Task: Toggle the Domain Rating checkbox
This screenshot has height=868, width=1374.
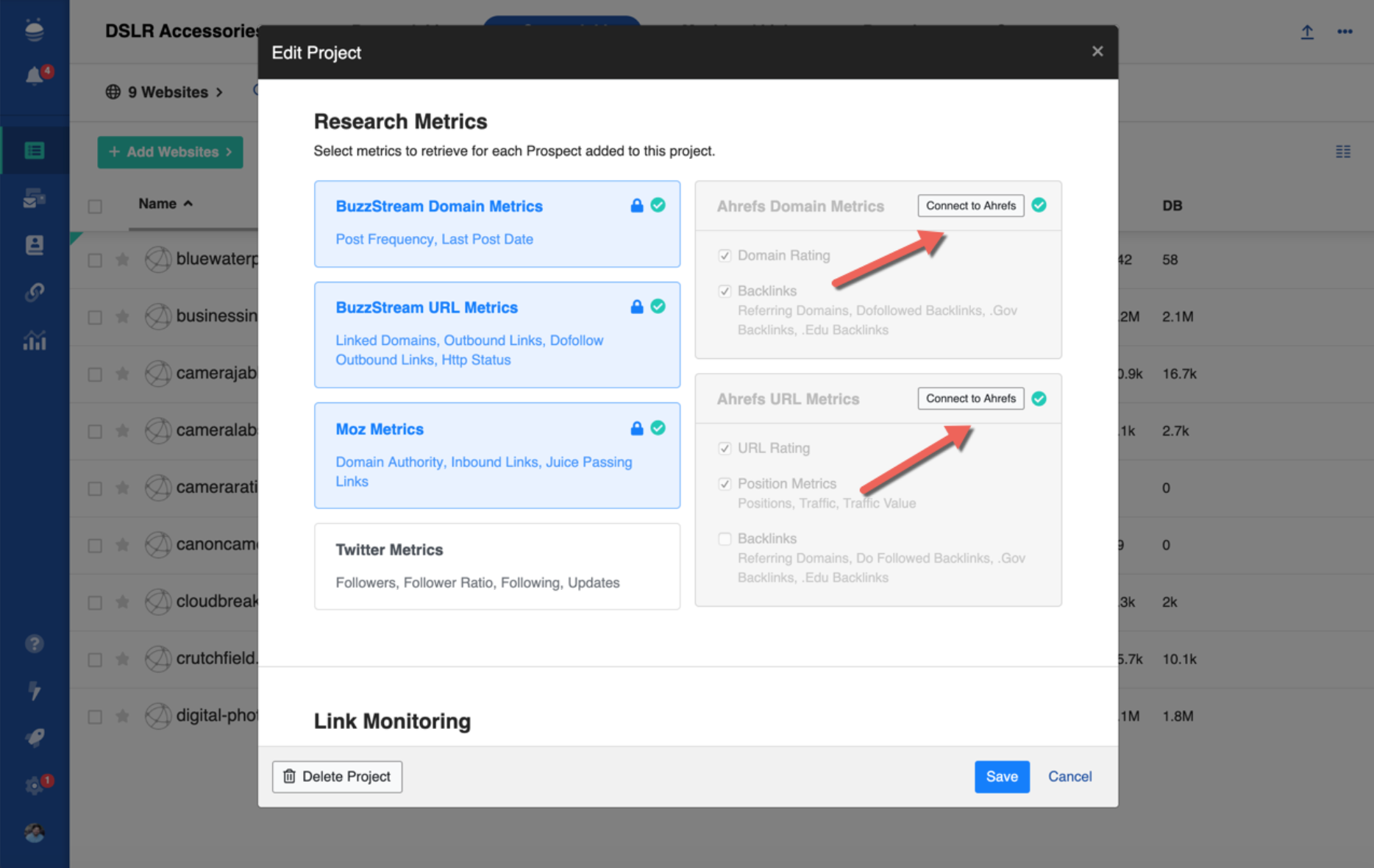Action: pyautogui.click(x=725, y=255)
